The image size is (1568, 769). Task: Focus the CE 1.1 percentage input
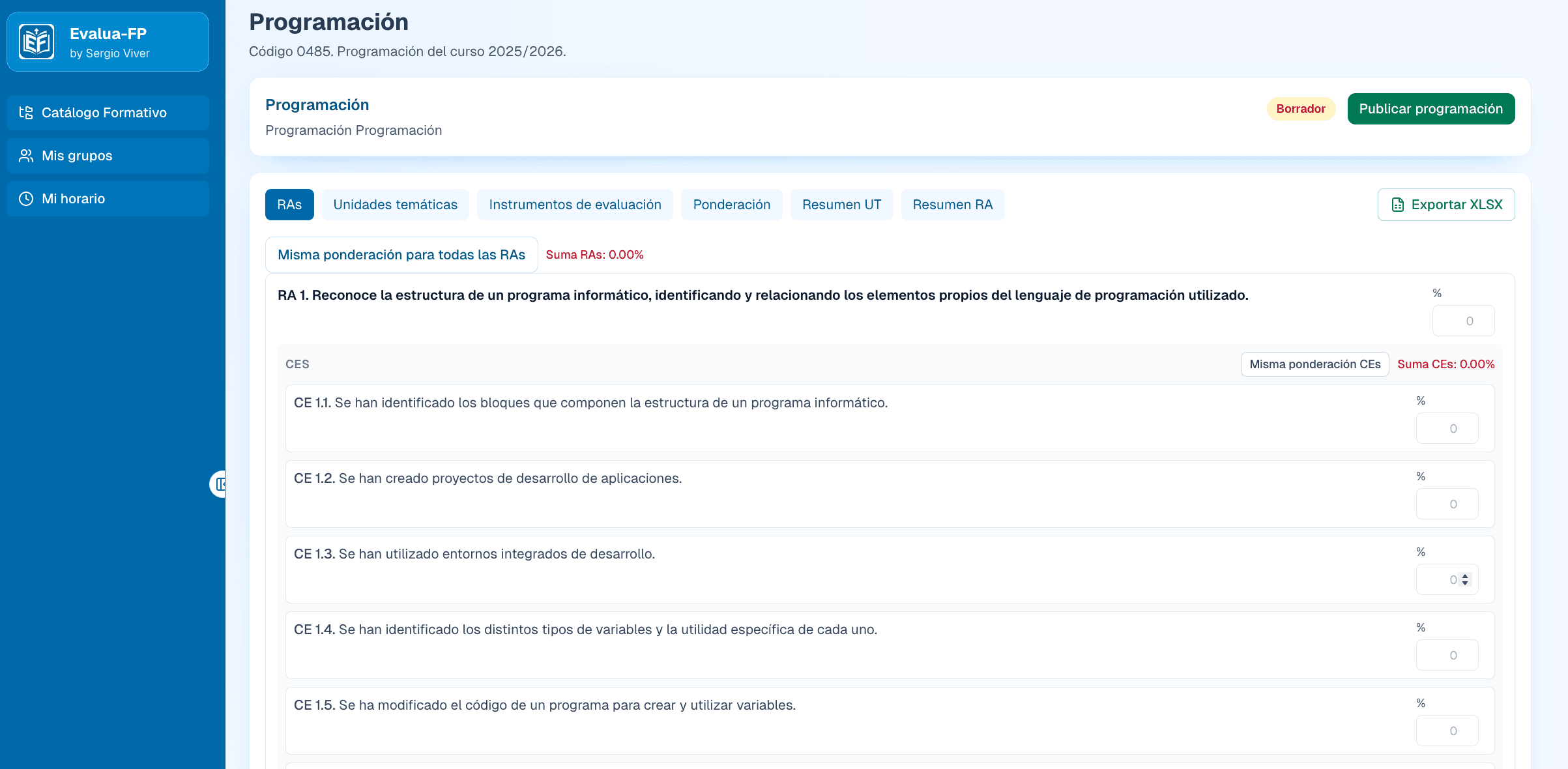[x=1447, y=428]
